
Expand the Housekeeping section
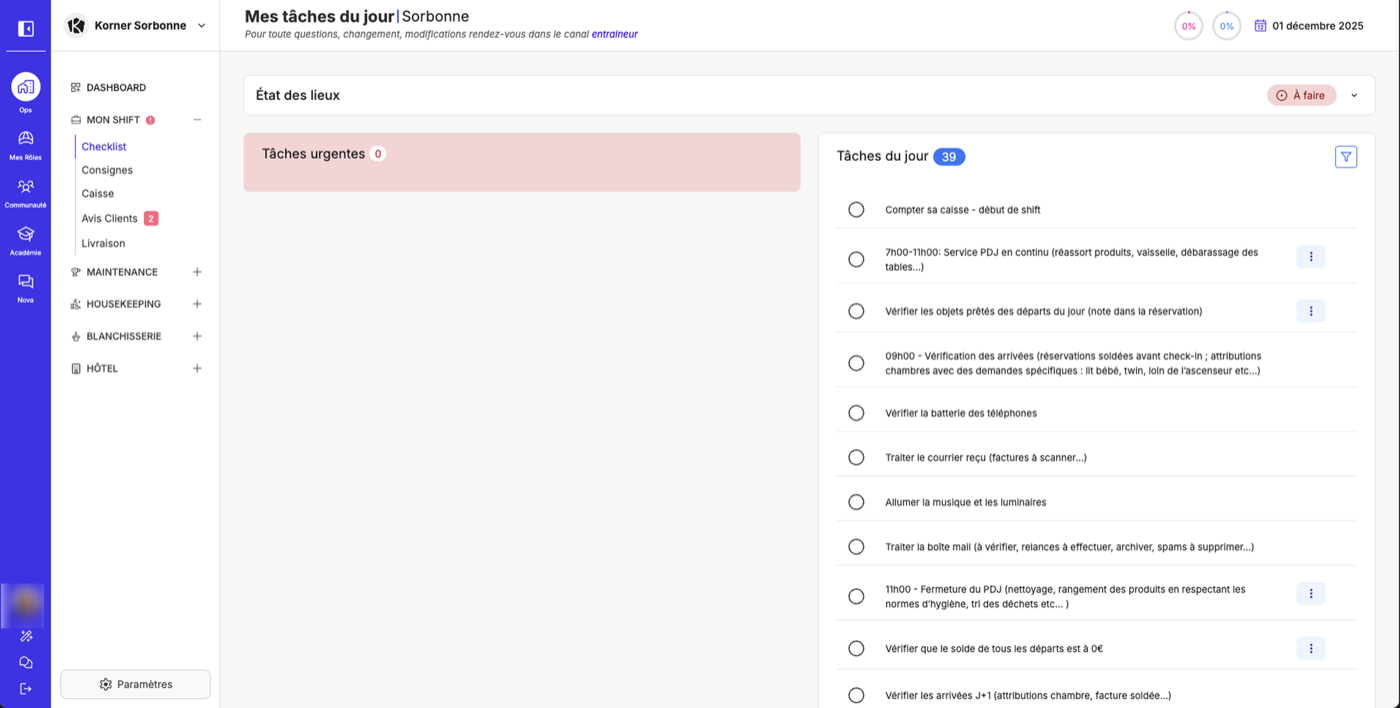pos(197,304)
